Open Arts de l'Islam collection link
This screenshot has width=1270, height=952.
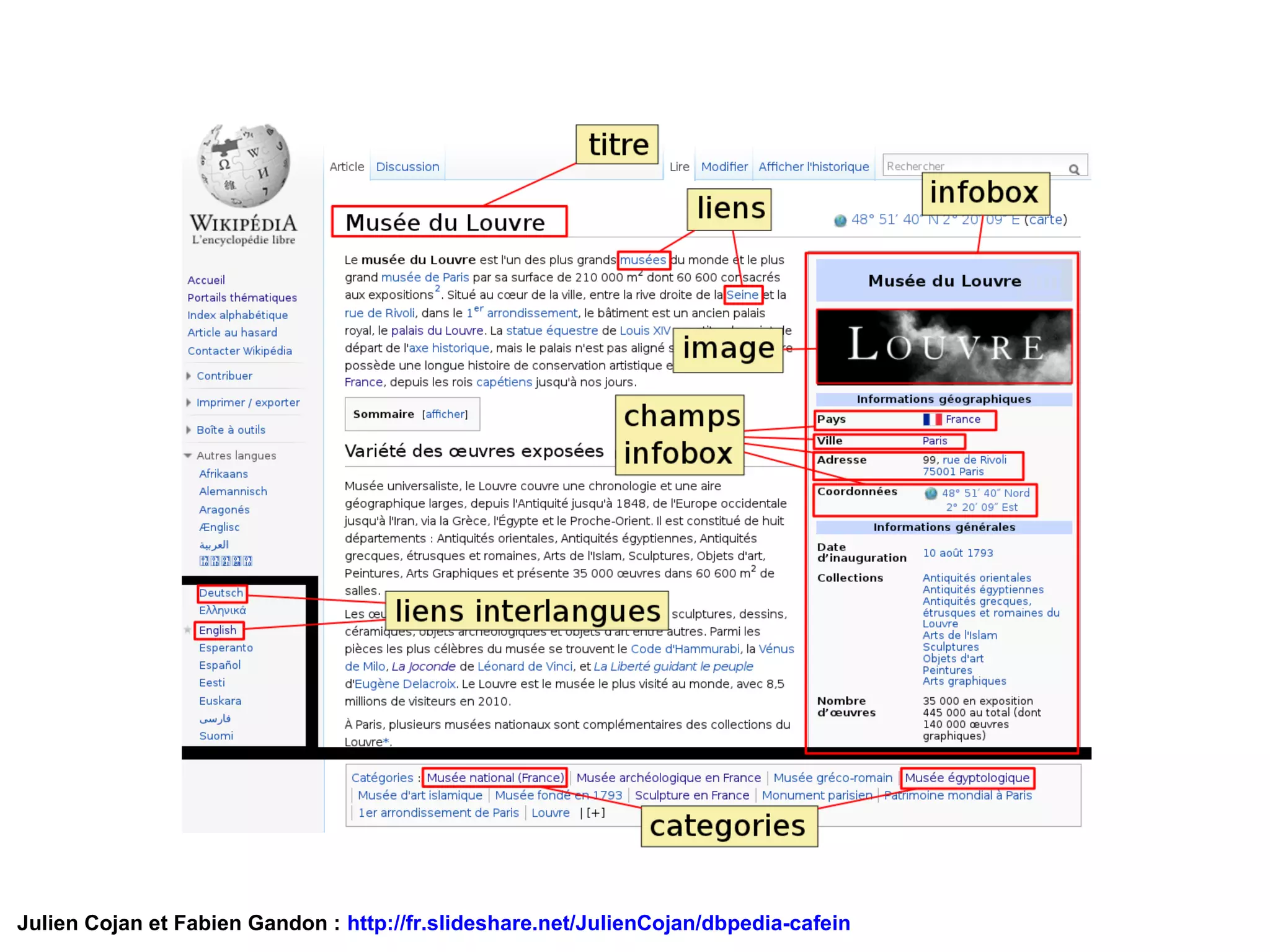coord(960,635)
